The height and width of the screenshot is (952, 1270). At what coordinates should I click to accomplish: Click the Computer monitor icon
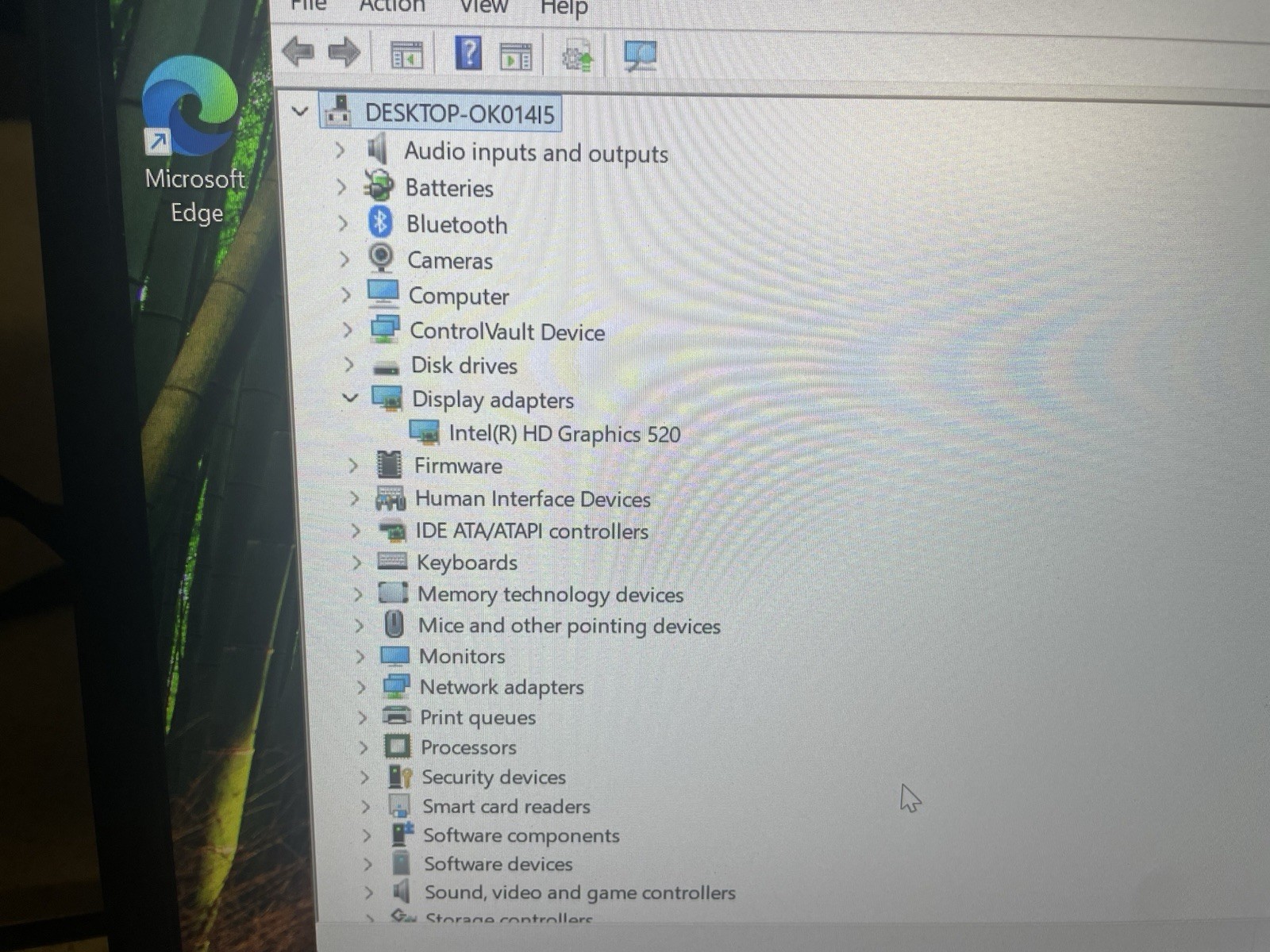coord(383,294)
